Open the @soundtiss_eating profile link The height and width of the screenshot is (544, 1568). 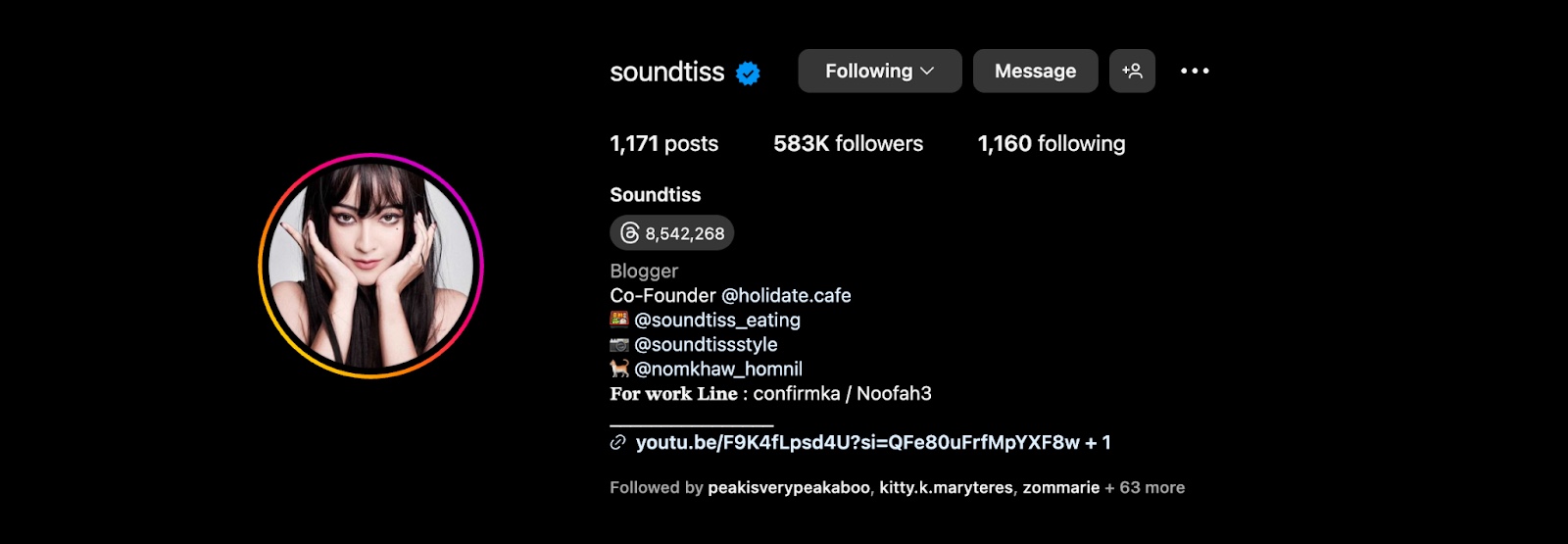click(x=717, y=321)
